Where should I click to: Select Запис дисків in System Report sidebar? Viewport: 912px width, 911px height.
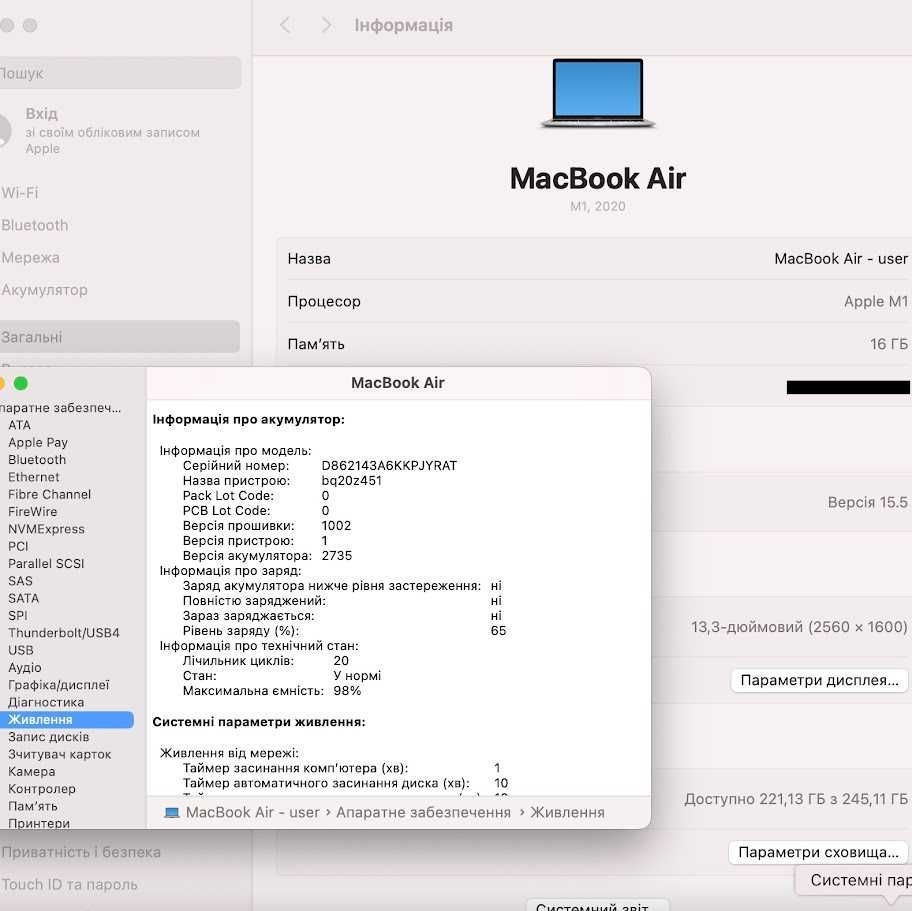click(48, 737)
